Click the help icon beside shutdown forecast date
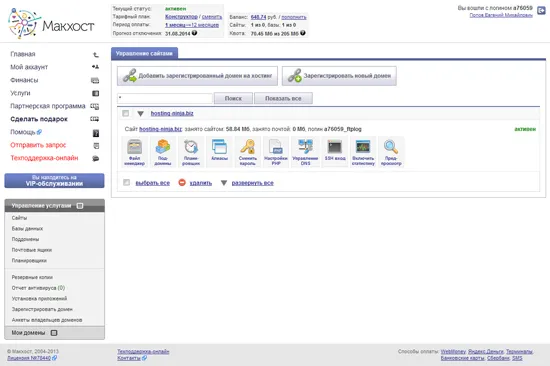The image size is (550, 366). 194,33
